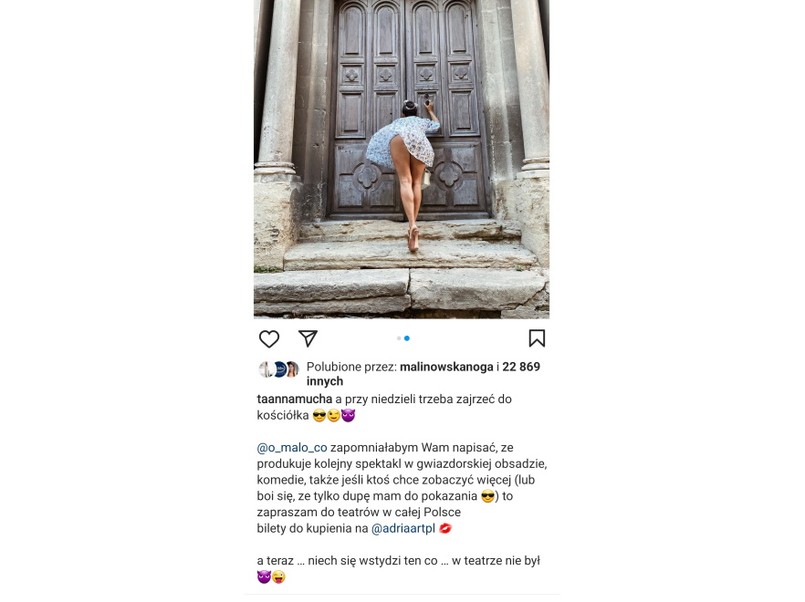The height and width of the screenshot is (602, 805).
Task: Open the first white liker avatar
Action: (x=265, y=370)
